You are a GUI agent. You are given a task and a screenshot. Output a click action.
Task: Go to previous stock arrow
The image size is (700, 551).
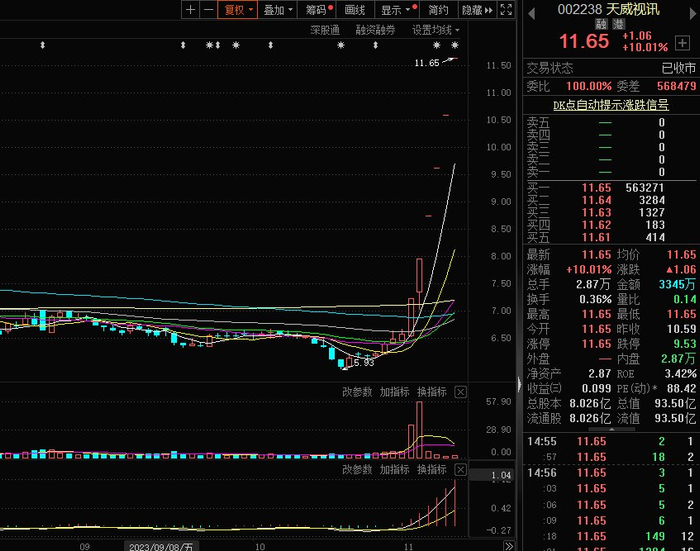coord(531,14)
